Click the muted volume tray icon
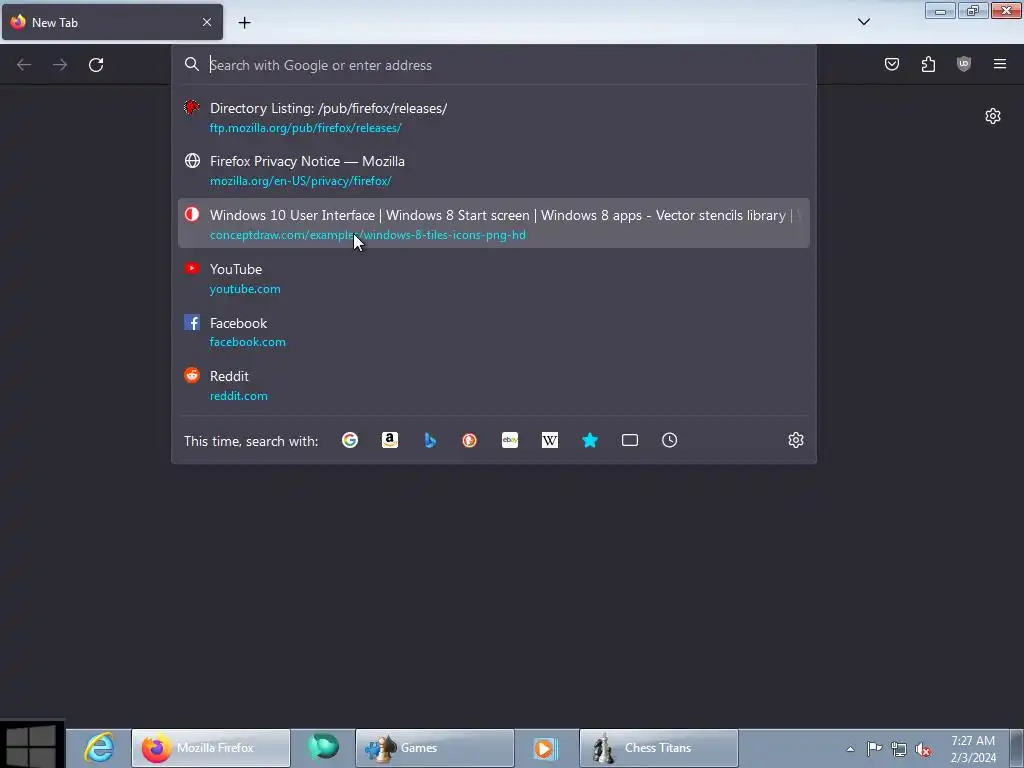Viewport: 1024px width, 768px height. click(x=923, y=749)
